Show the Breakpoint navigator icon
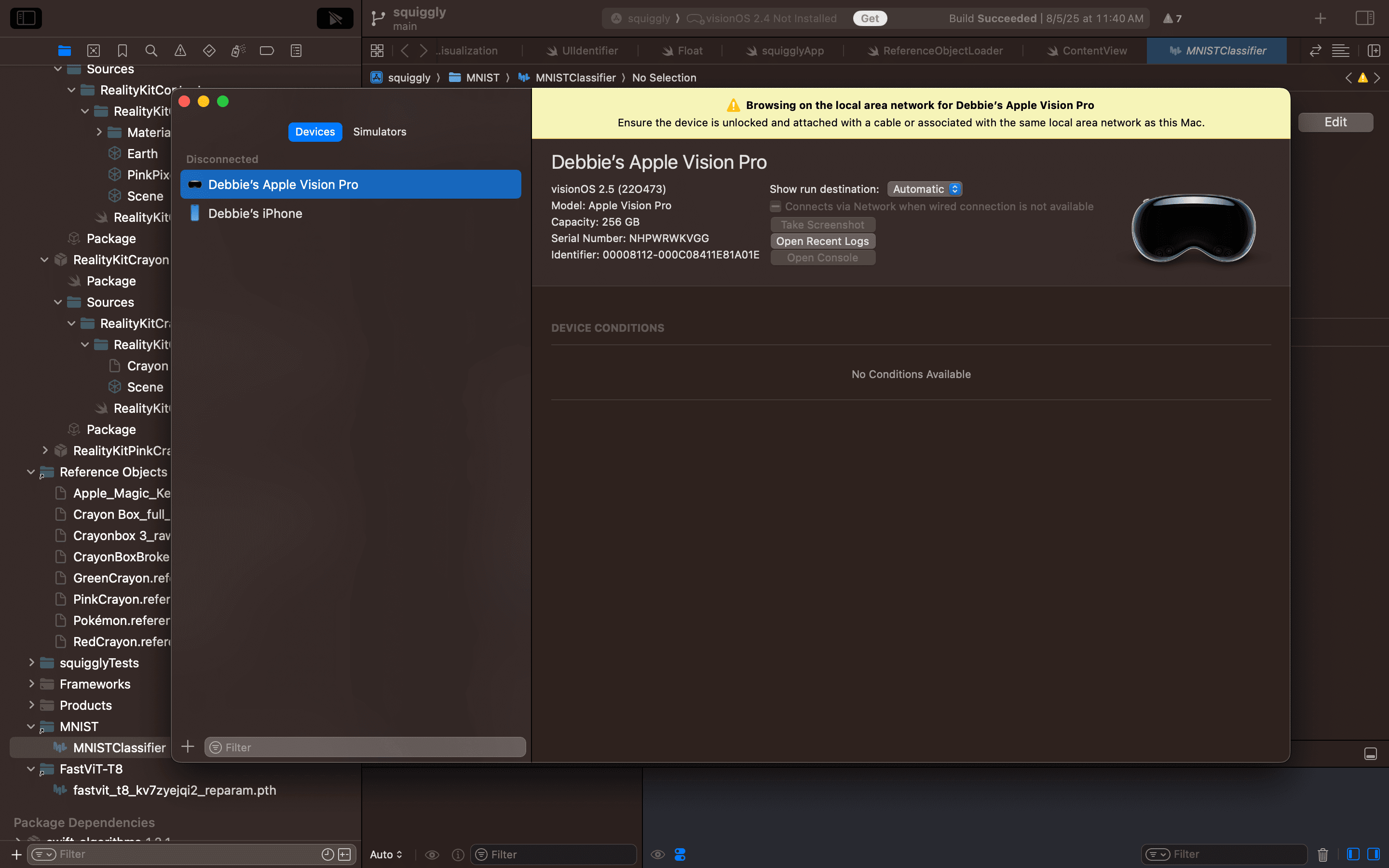Viewport: 1389px width, 868px height. [x=267, y=51]
